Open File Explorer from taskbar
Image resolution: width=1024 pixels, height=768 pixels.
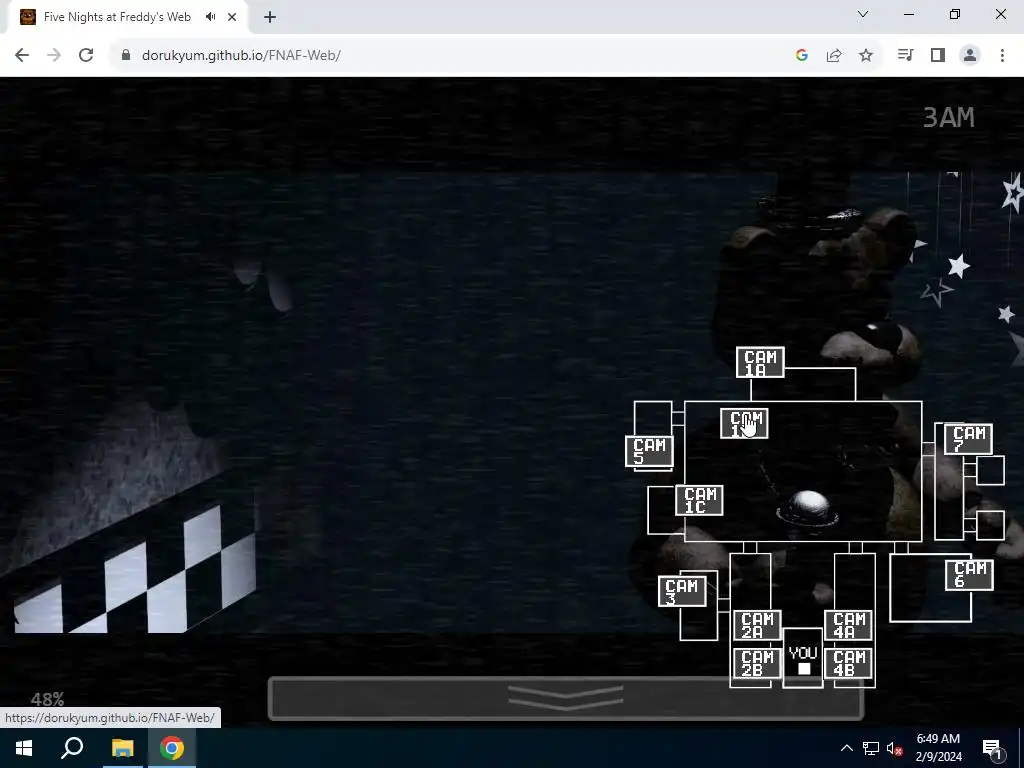tap(122, 748)
